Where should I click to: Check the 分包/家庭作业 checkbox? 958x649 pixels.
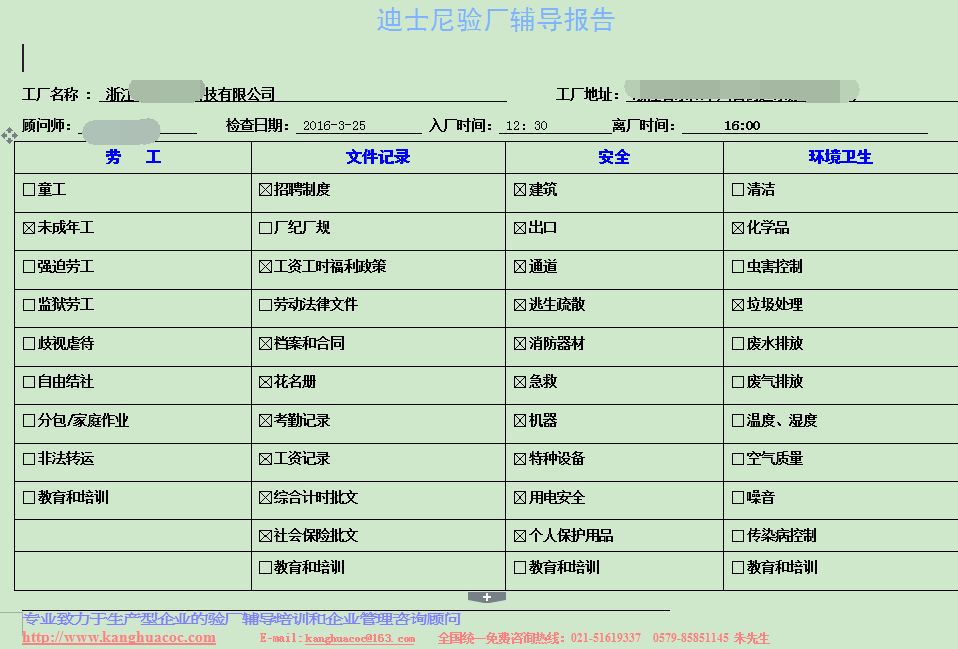pos(29,421)
